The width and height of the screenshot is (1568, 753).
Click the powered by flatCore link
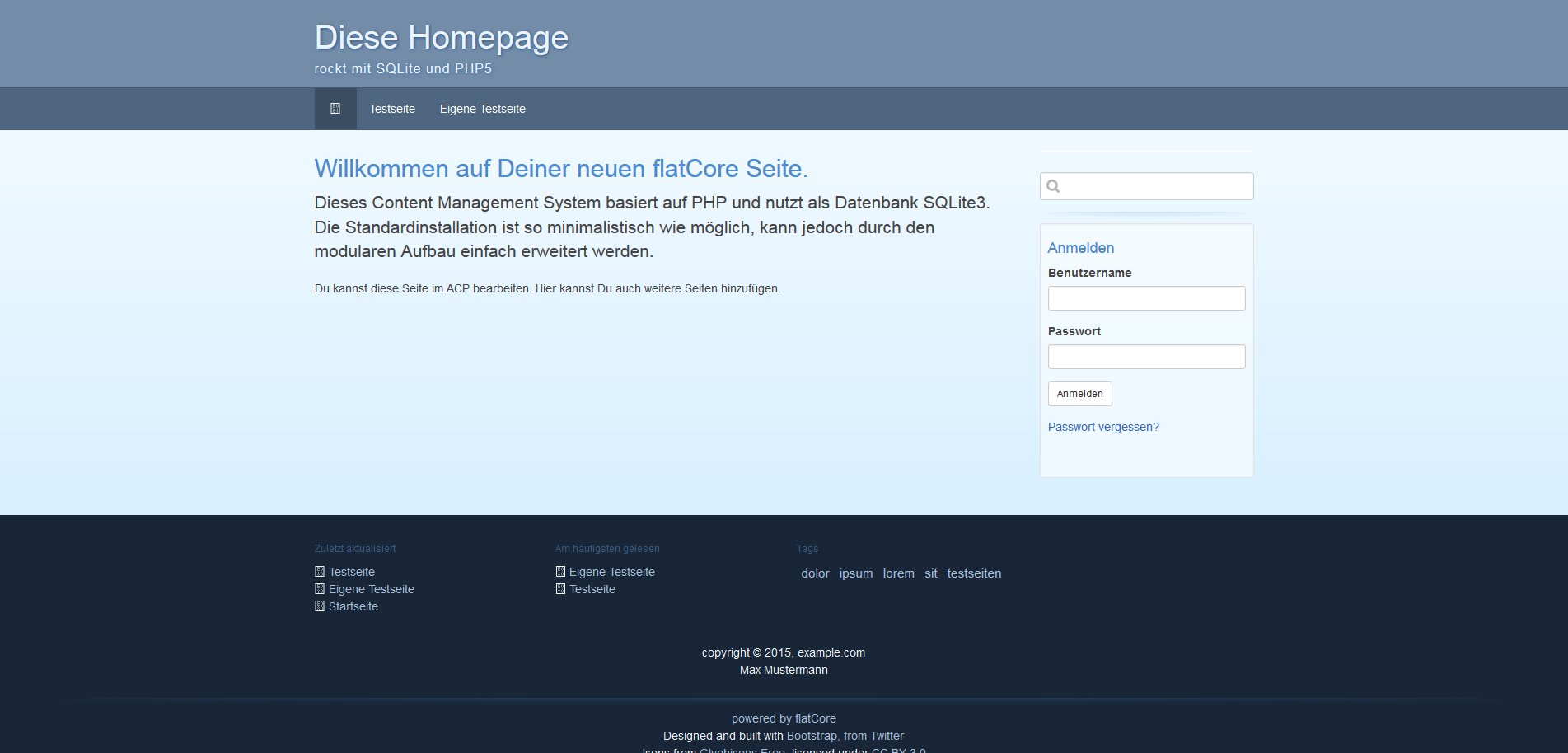pyautogui.click(x=784, y=718)
